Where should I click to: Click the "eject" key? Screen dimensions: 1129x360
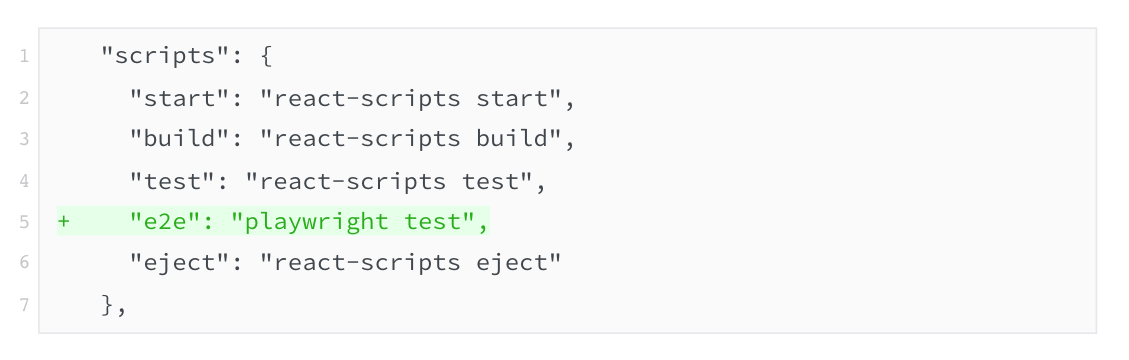[173, 264]
